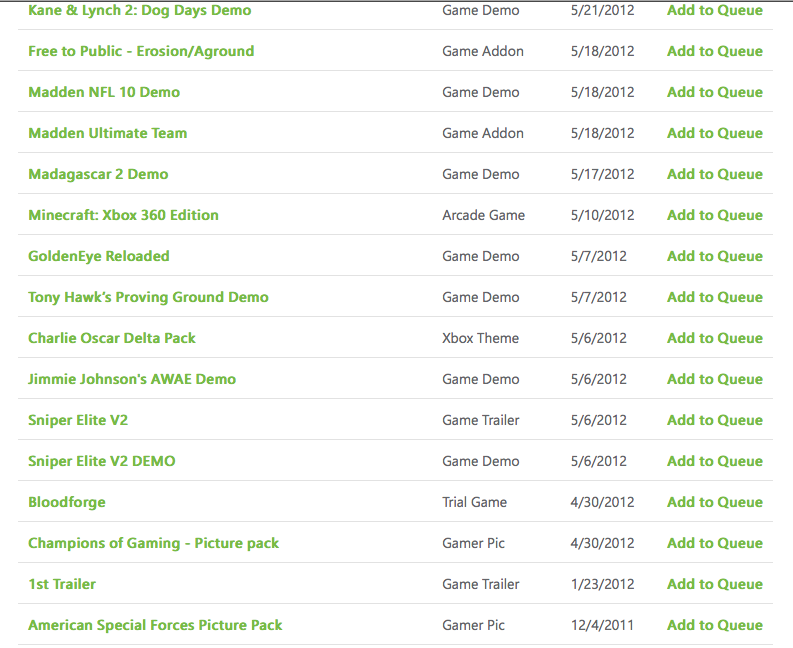This screenshot has height=648, width=793.
Task: Open American Special Forces Picture Pack
Action: (x=155, y=625)
